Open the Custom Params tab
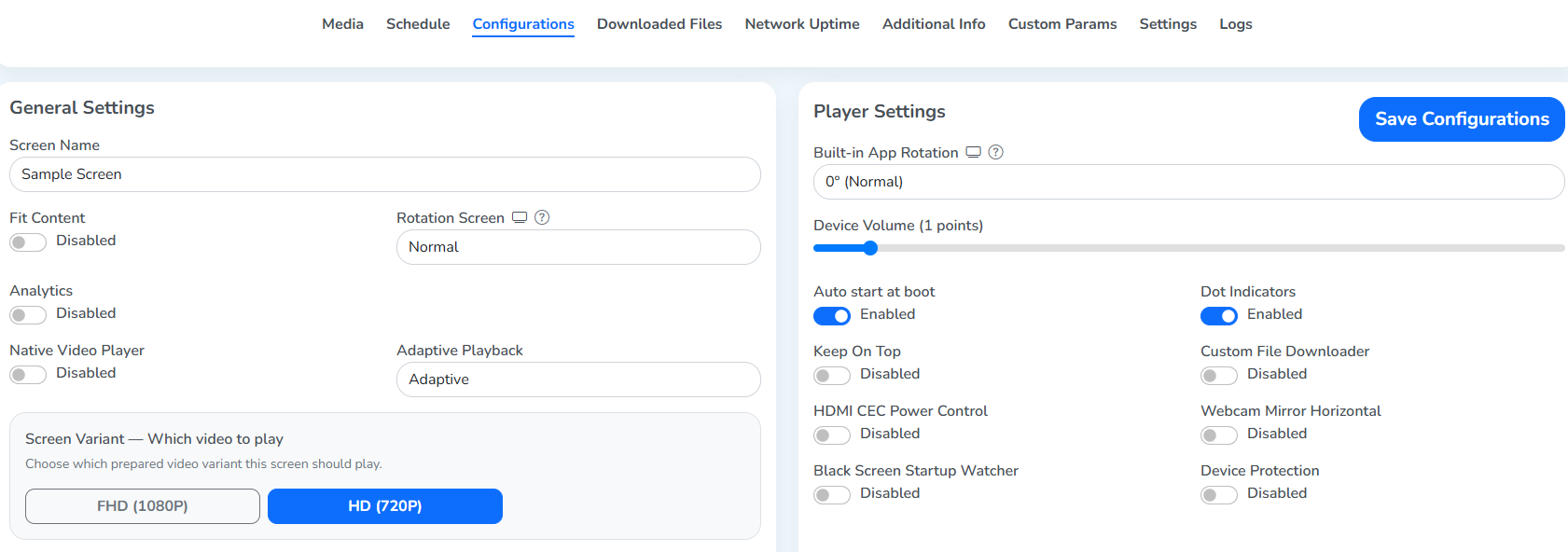This screenshot has height=552, width=1568. coord(1062,24)
